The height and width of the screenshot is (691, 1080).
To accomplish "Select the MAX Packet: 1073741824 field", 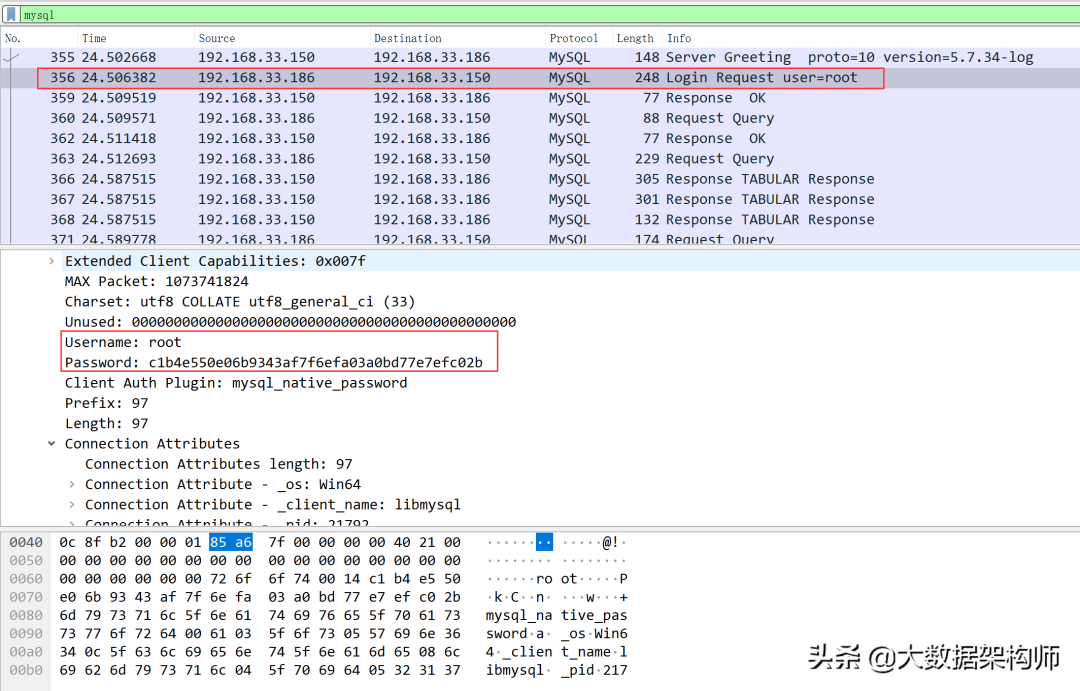I will pos(156,282).
